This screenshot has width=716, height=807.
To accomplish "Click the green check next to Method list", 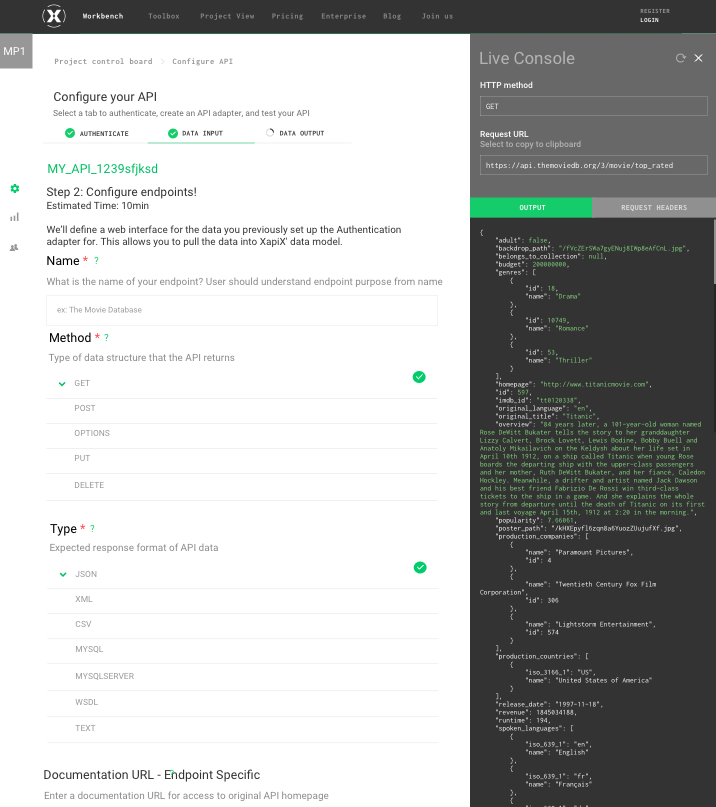I will (x=419, y=377).
